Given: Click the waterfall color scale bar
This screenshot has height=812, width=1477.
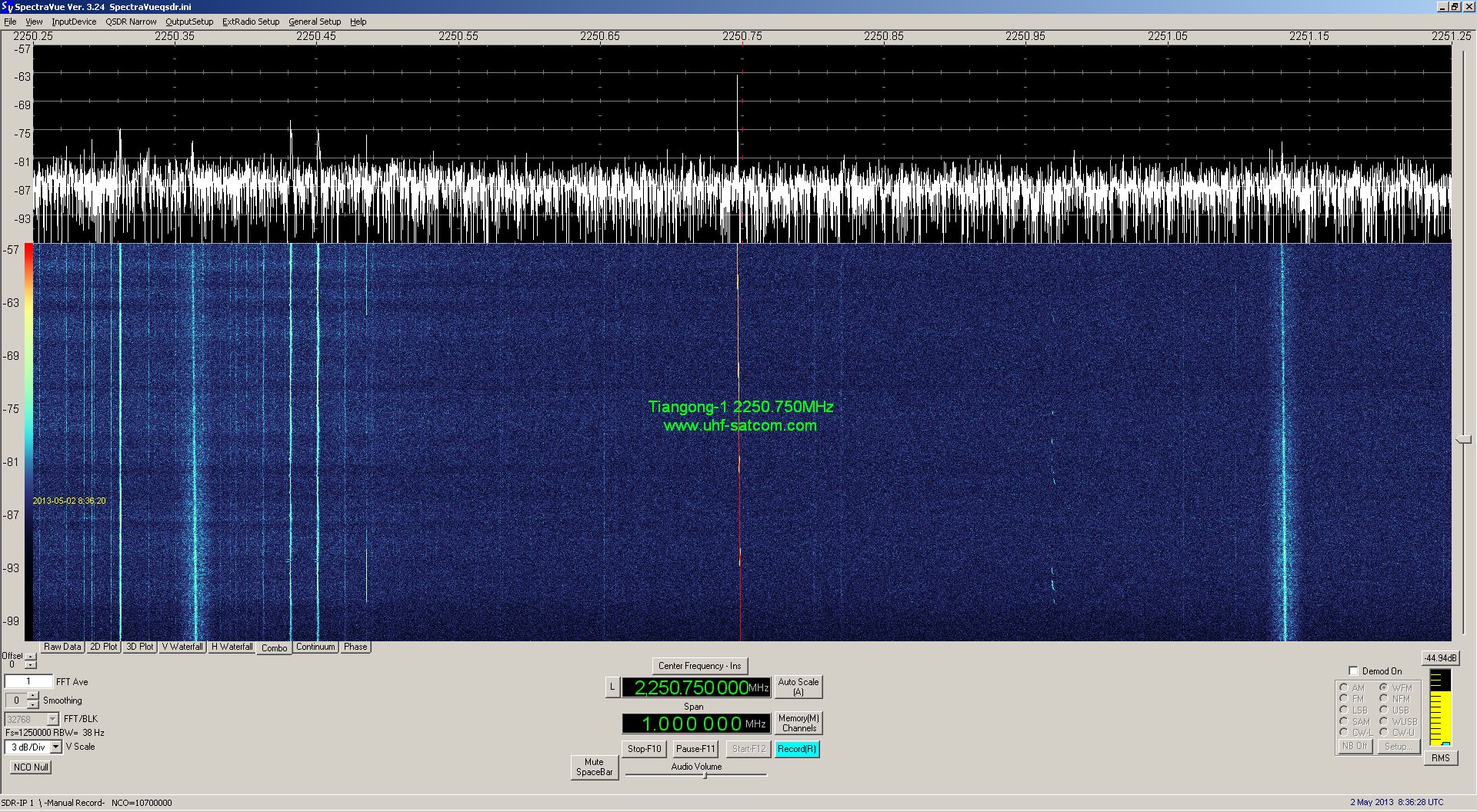Looking at the screenshot, I should (x=28, y=442).
